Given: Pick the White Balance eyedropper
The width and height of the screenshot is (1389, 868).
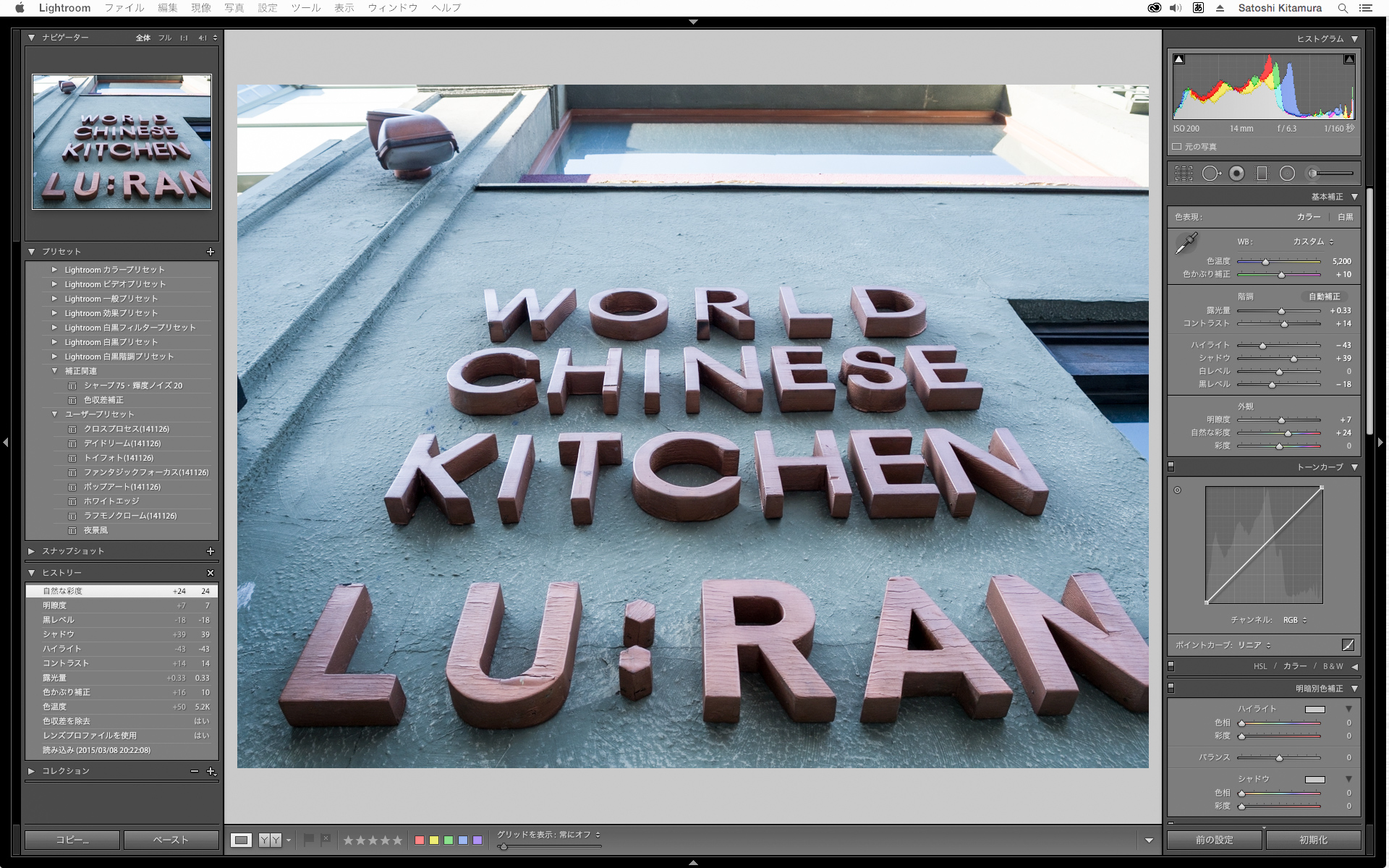Looking at the screenshot, I should coord(1186,244).
